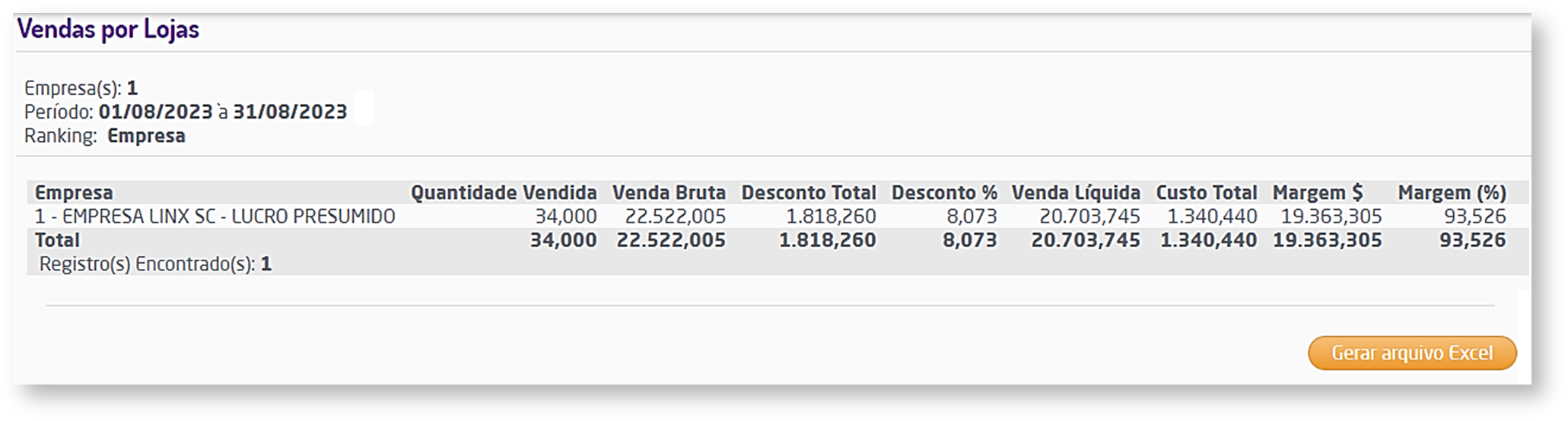The image size is (1568, 421).
Task: Click the end date 31/08/2023
Action: point(290,112)
